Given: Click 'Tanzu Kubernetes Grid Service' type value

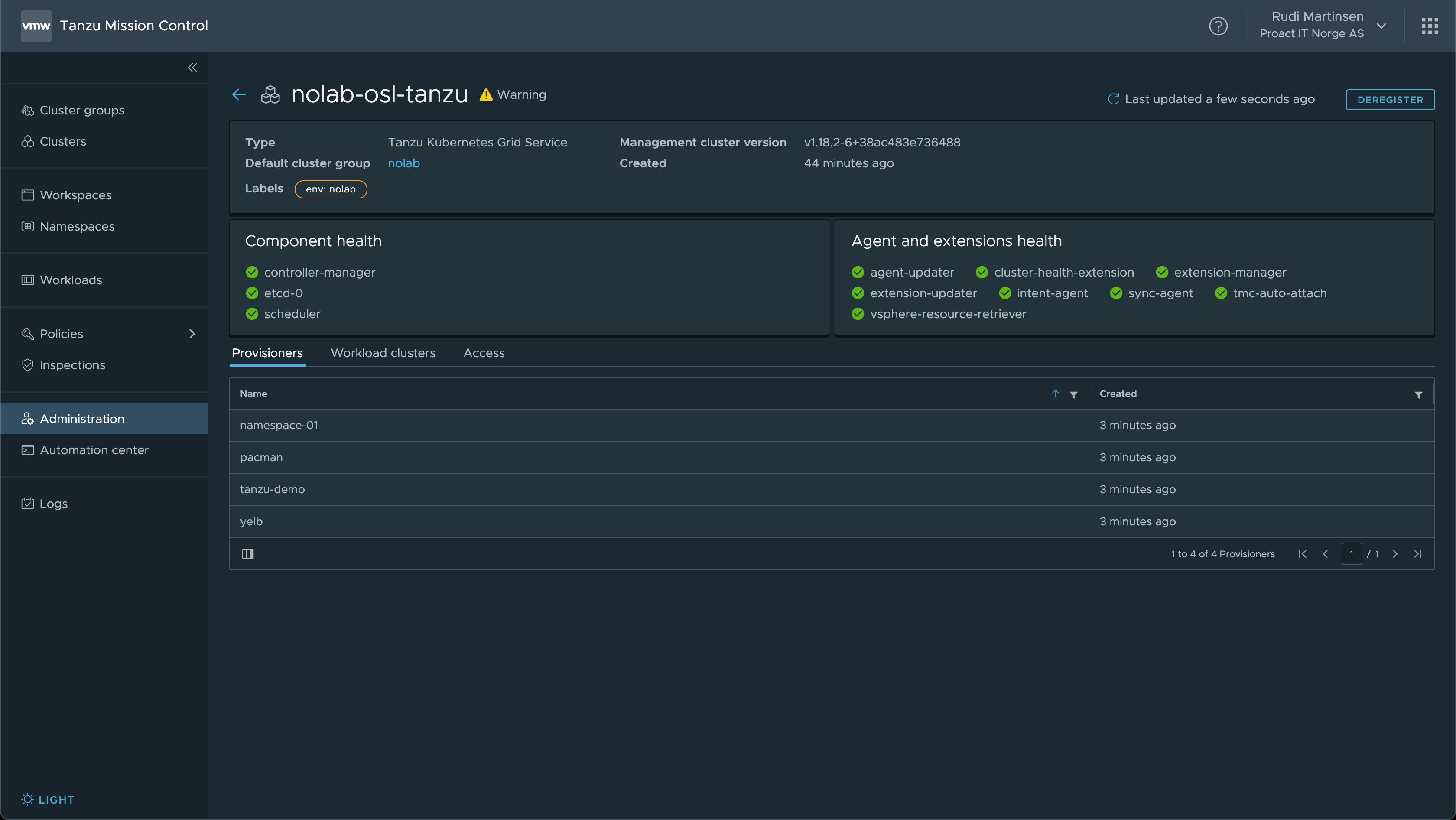Looking at the screenshot, I should [477, 143].
